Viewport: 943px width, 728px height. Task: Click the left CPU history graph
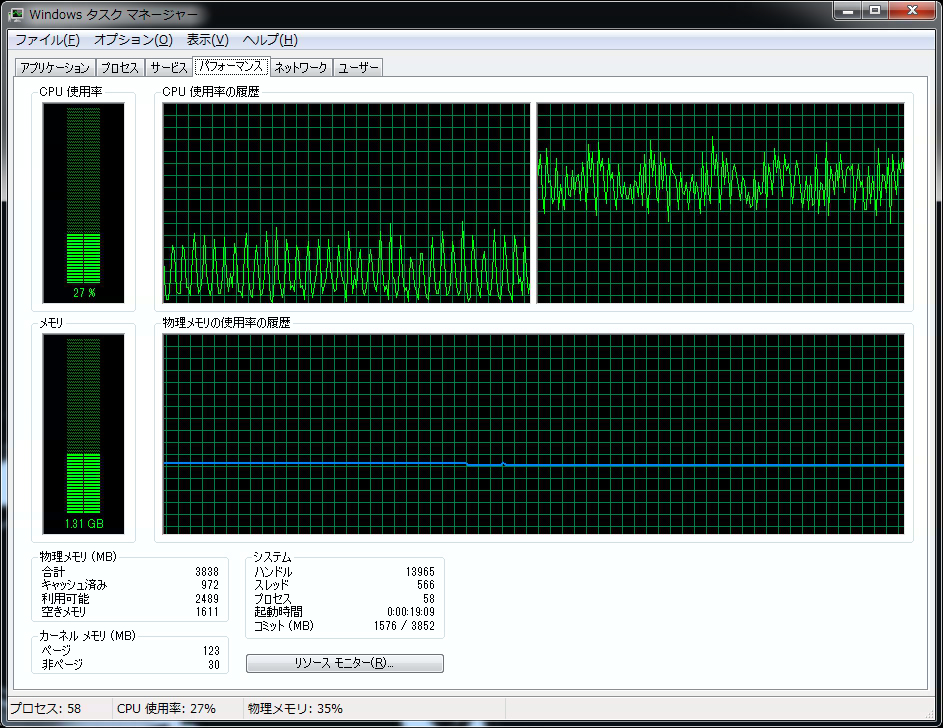[x=346, y=203]
